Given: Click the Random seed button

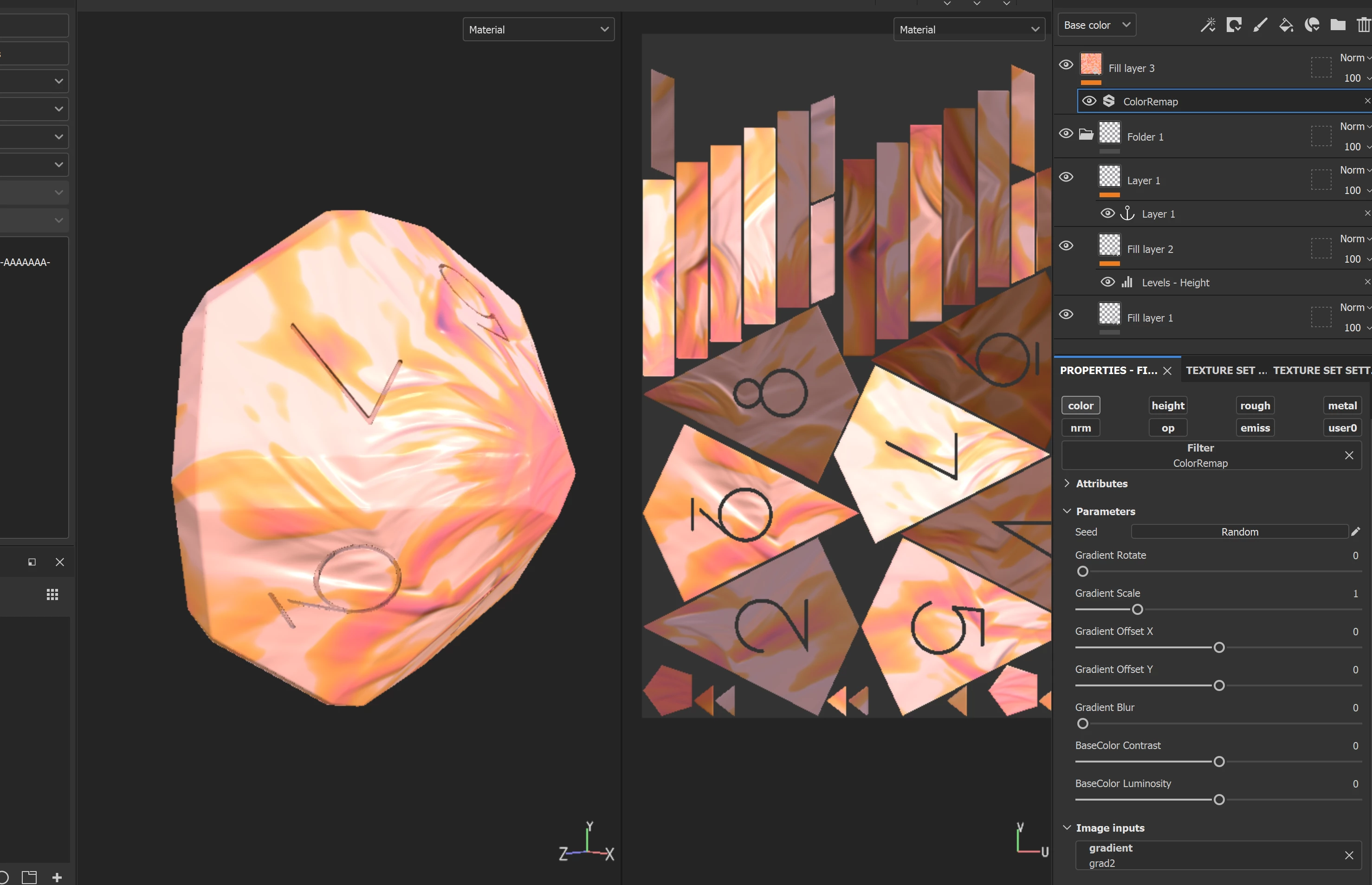Looking at the screenshot, I should tap(1239, 532).
